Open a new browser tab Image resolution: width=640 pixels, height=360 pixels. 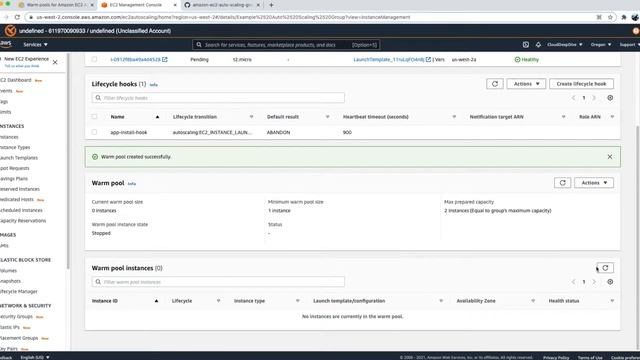coord(271,5)
